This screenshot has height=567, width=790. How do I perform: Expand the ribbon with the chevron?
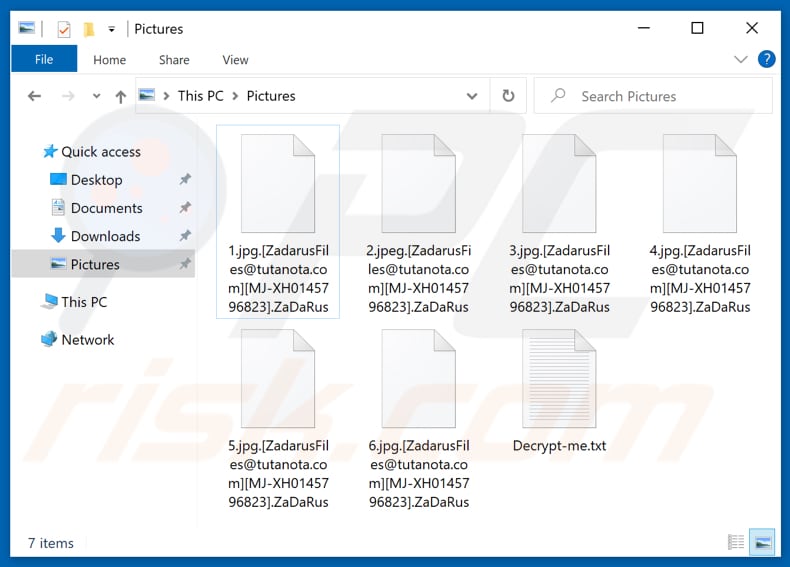click(740, 59)
